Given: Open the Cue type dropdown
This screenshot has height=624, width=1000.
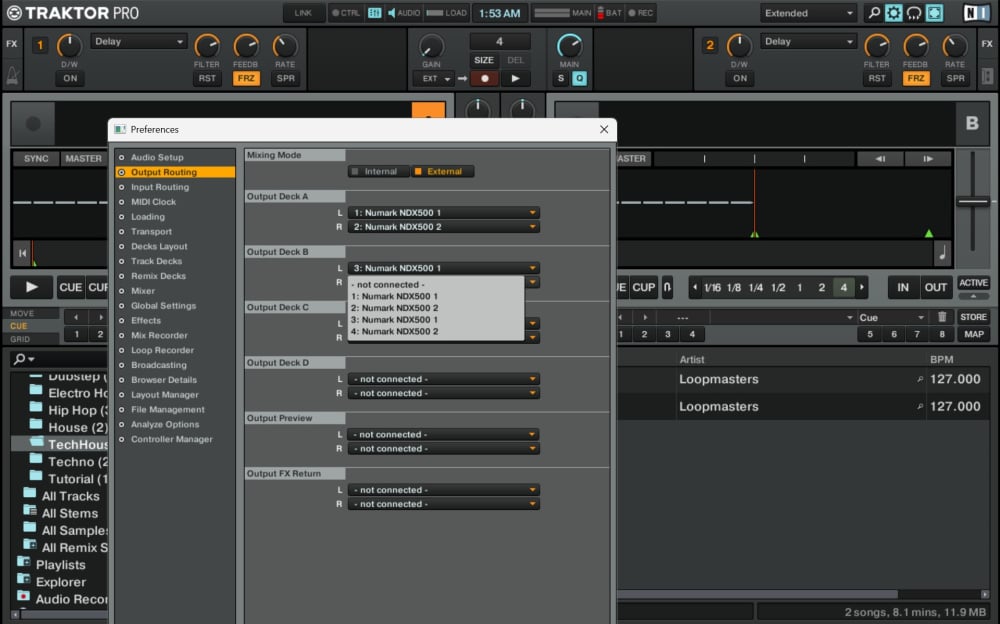Looking at the screenshot, I should pos(892,317).
